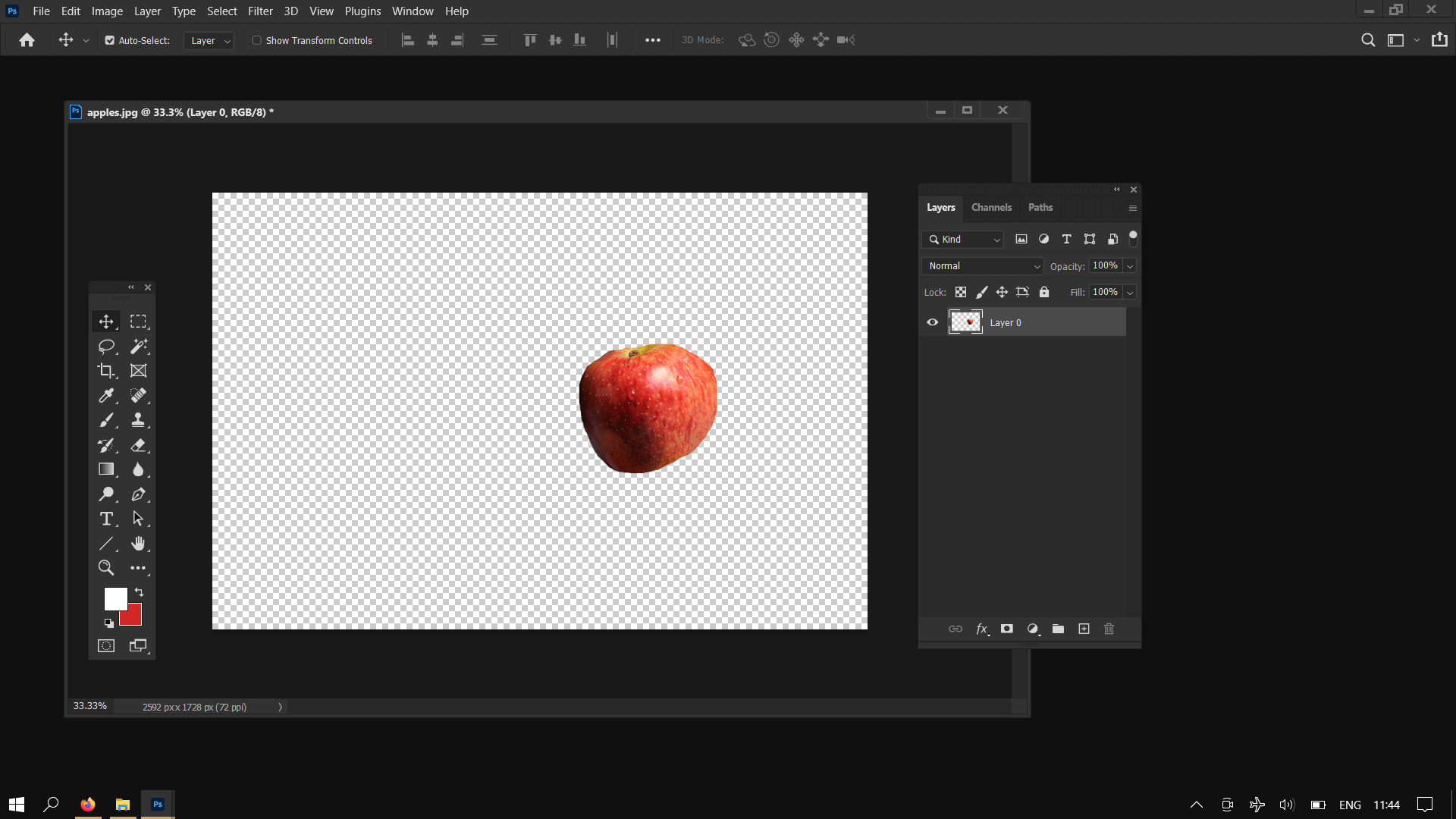Open the Filter menu
The width and height of the screenshot is (1456, 819).
(260, 11)
